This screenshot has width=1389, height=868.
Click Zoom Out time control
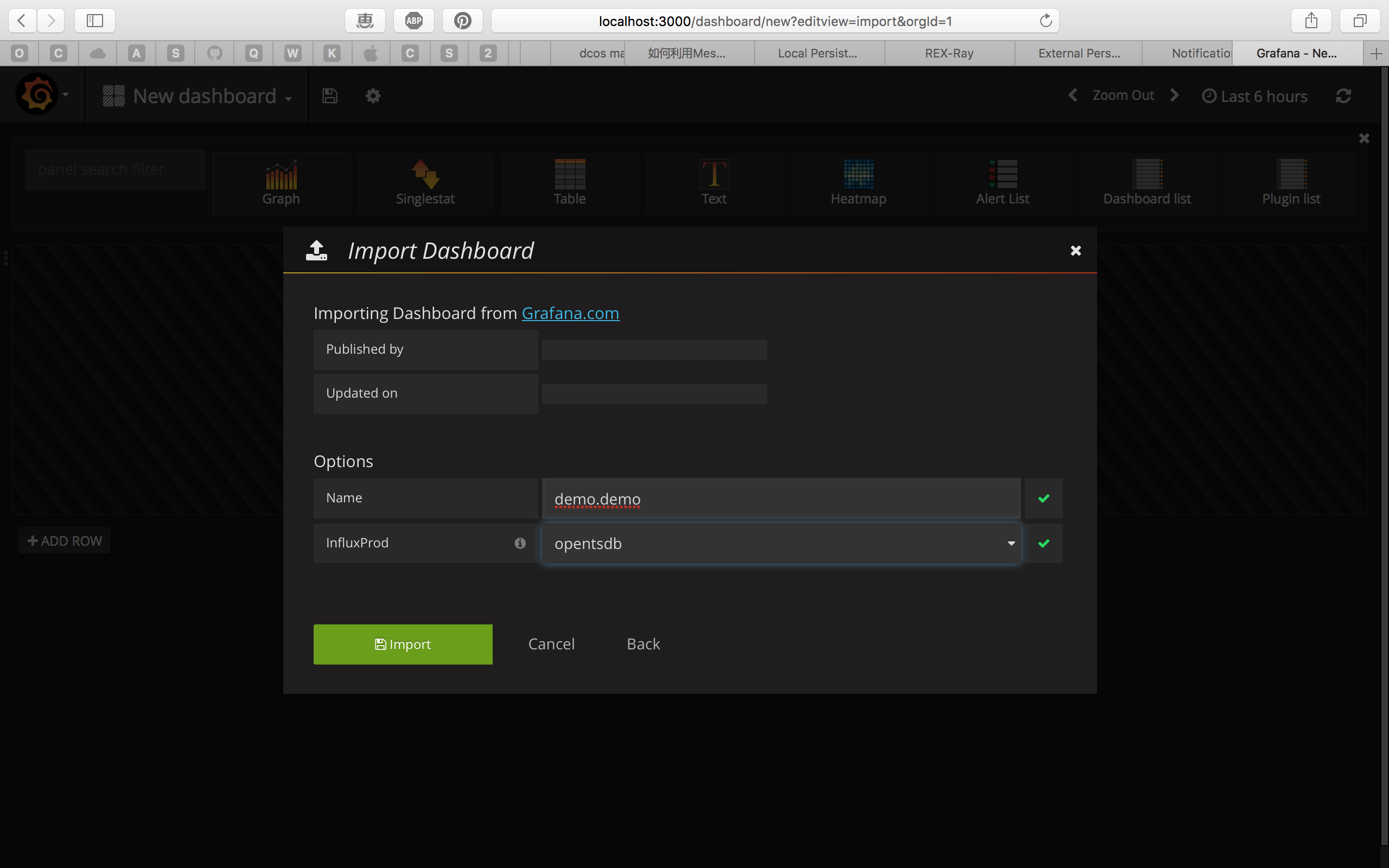click(1123, 95)
